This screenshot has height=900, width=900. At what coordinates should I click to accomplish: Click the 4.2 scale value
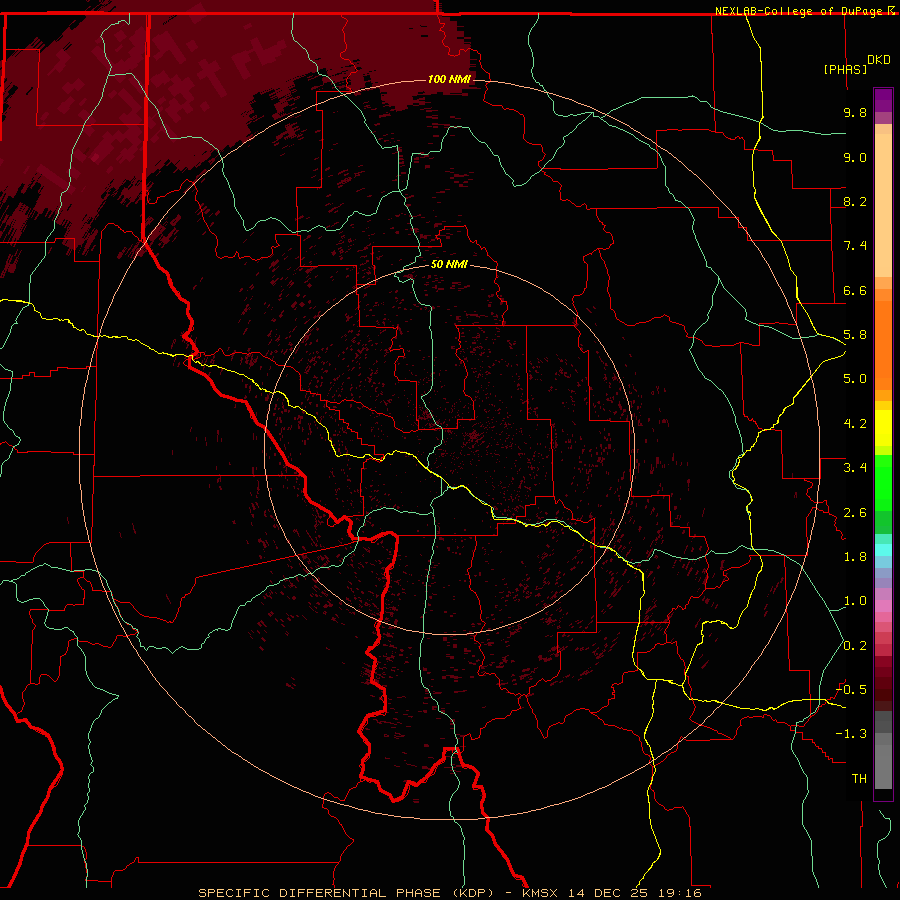855,424
